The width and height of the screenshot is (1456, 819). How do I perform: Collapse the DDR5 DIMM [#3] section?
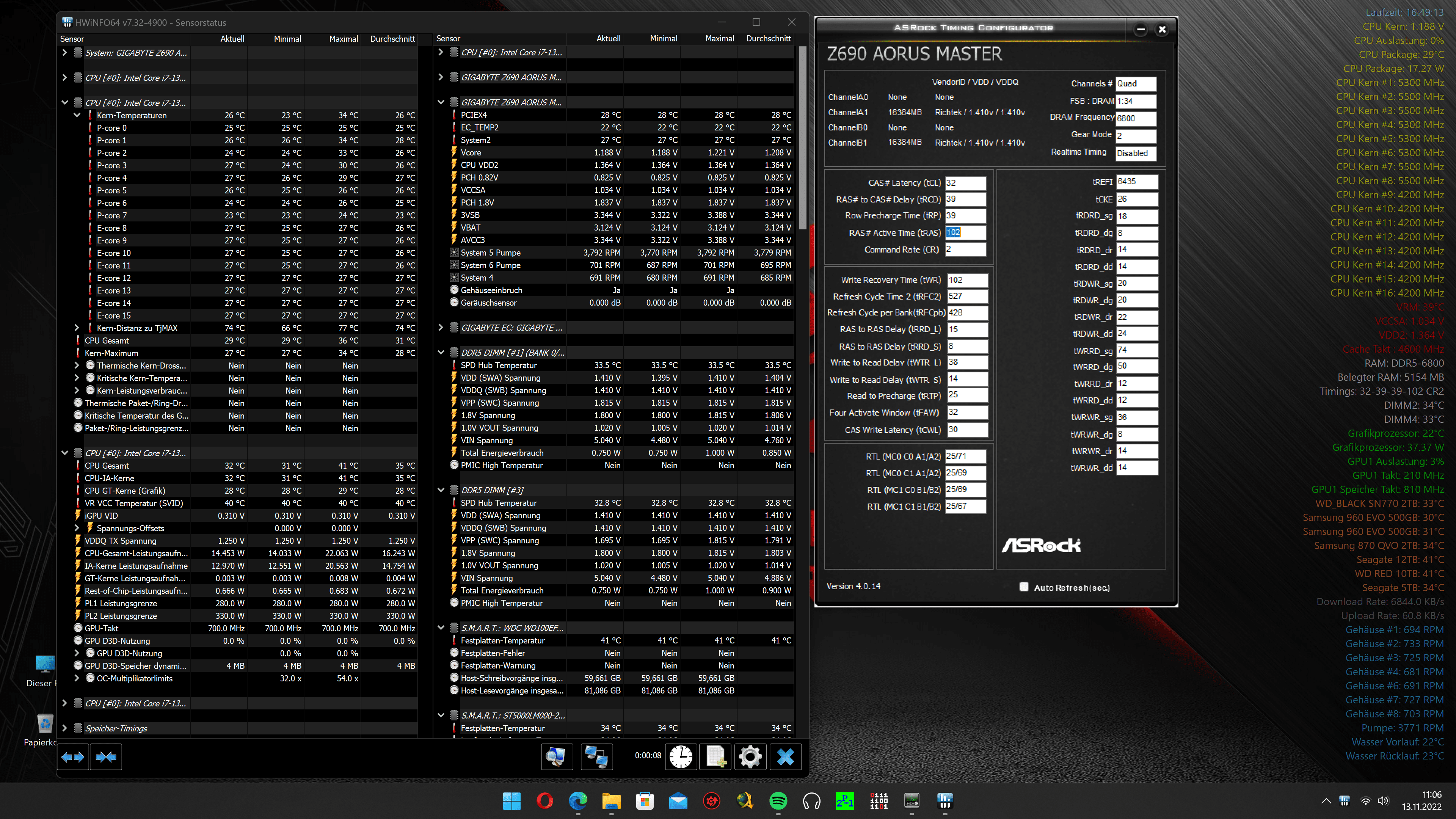click(x=441, y=490)
